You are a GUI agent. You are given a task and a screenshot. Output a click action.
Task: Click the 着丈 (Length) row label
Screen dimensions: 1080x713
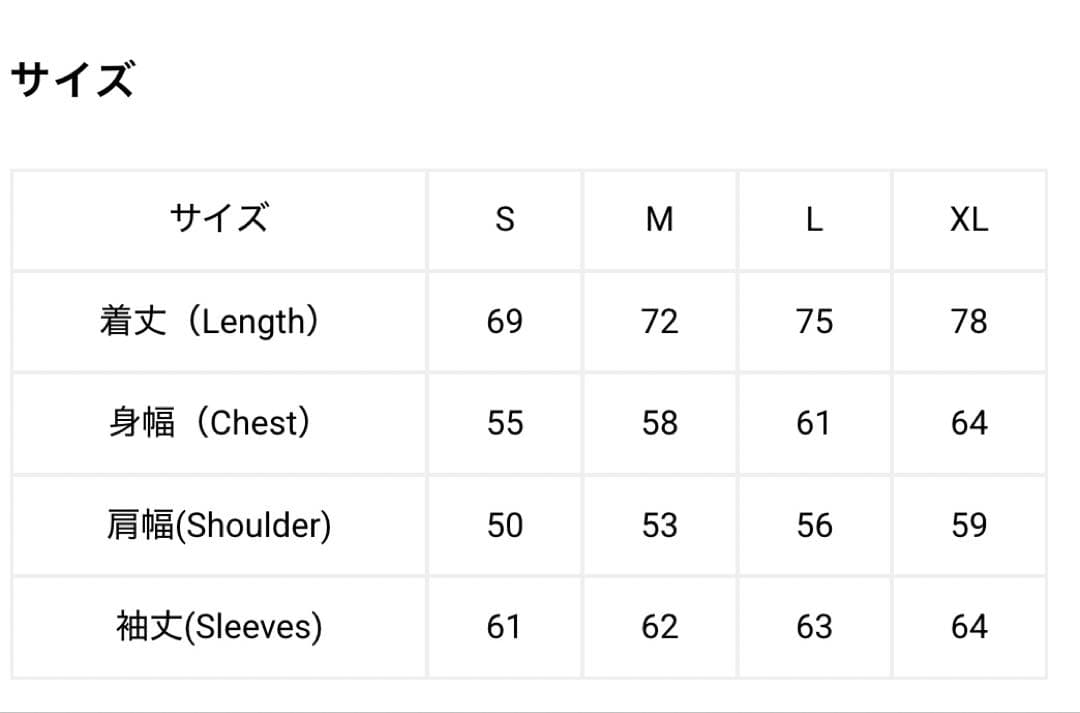(219, 321)
